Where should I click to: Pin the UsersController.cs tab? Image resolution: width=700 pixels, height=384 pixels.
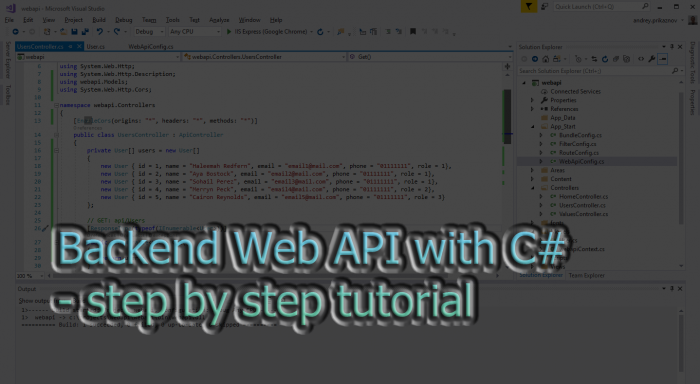tap(71, 46)
